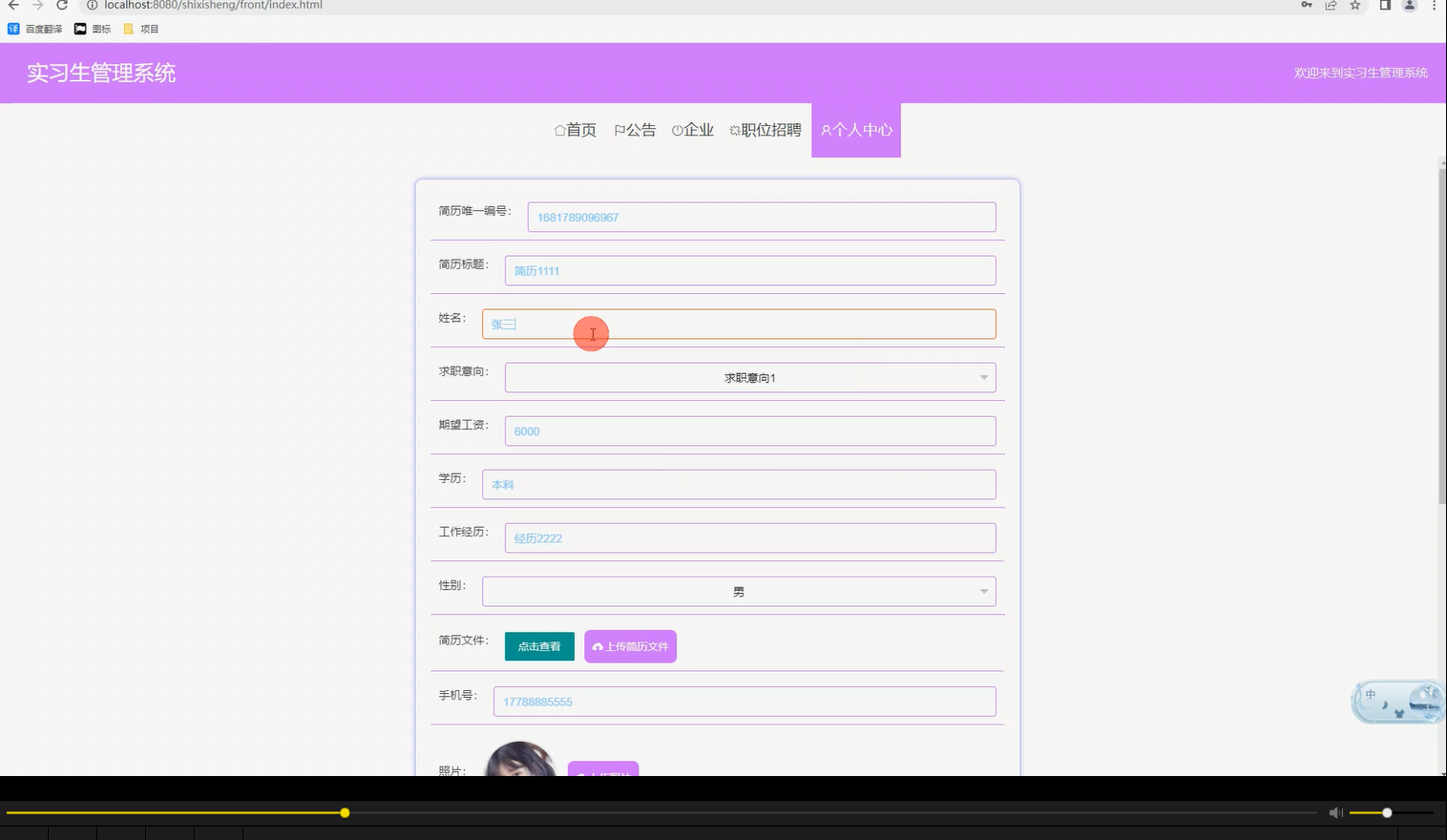Reload the page with refresh icon
Screen dimensions: 1447x840
(x=62, y=6)
